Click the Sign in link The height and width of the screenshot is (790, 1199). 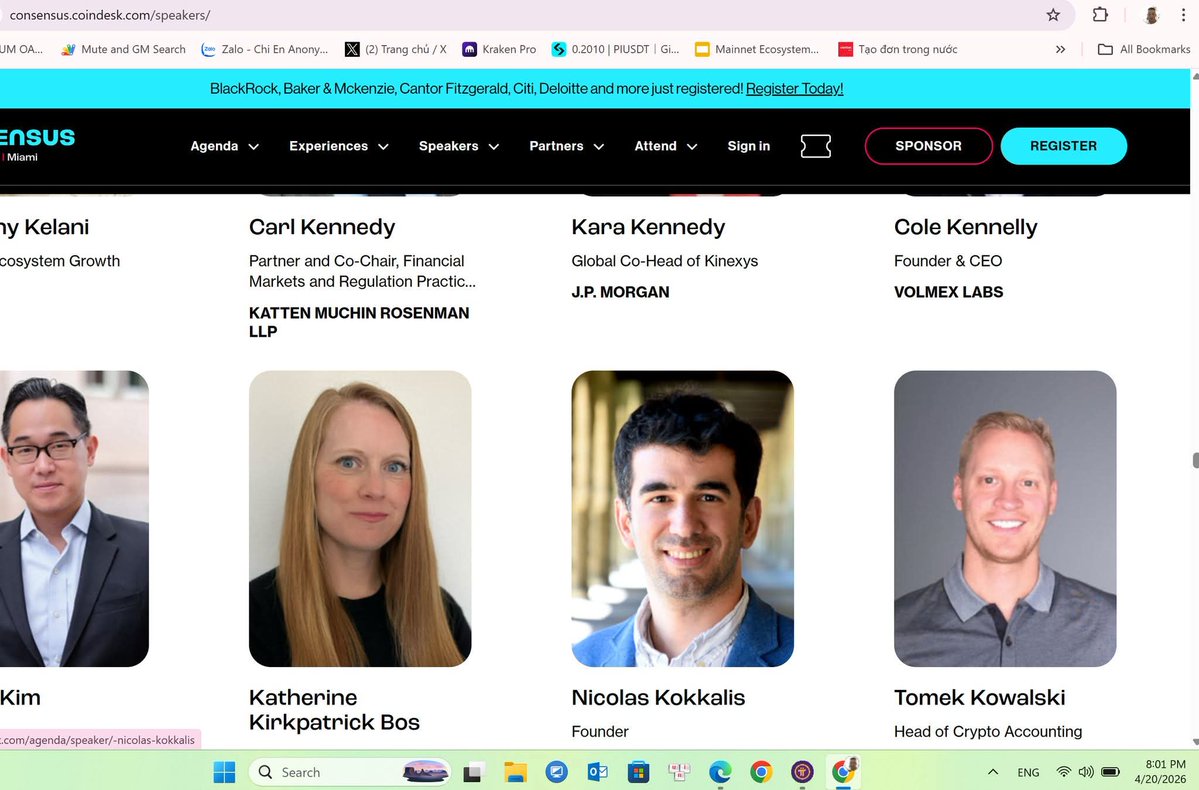point(749,146)
